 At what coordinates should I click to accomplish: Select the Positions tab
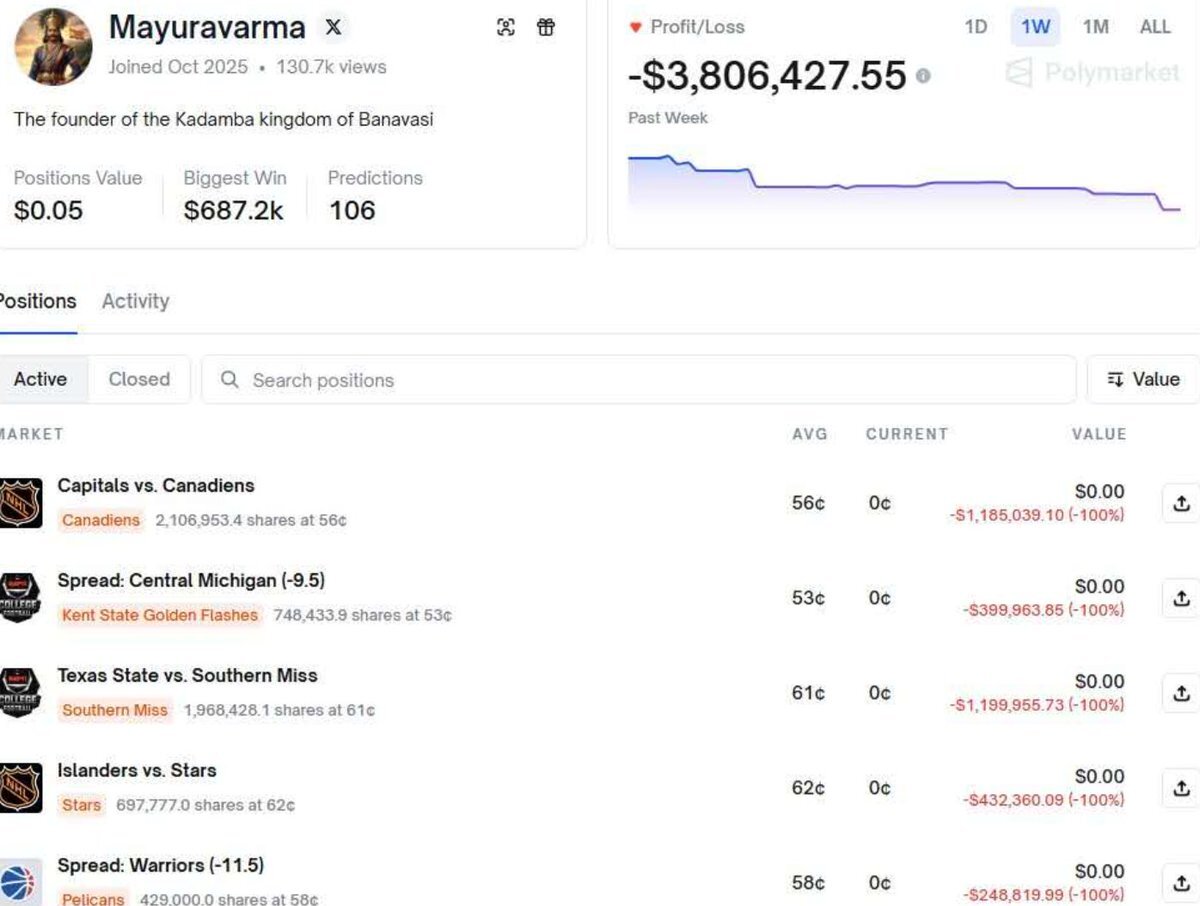tap(37, 301)
